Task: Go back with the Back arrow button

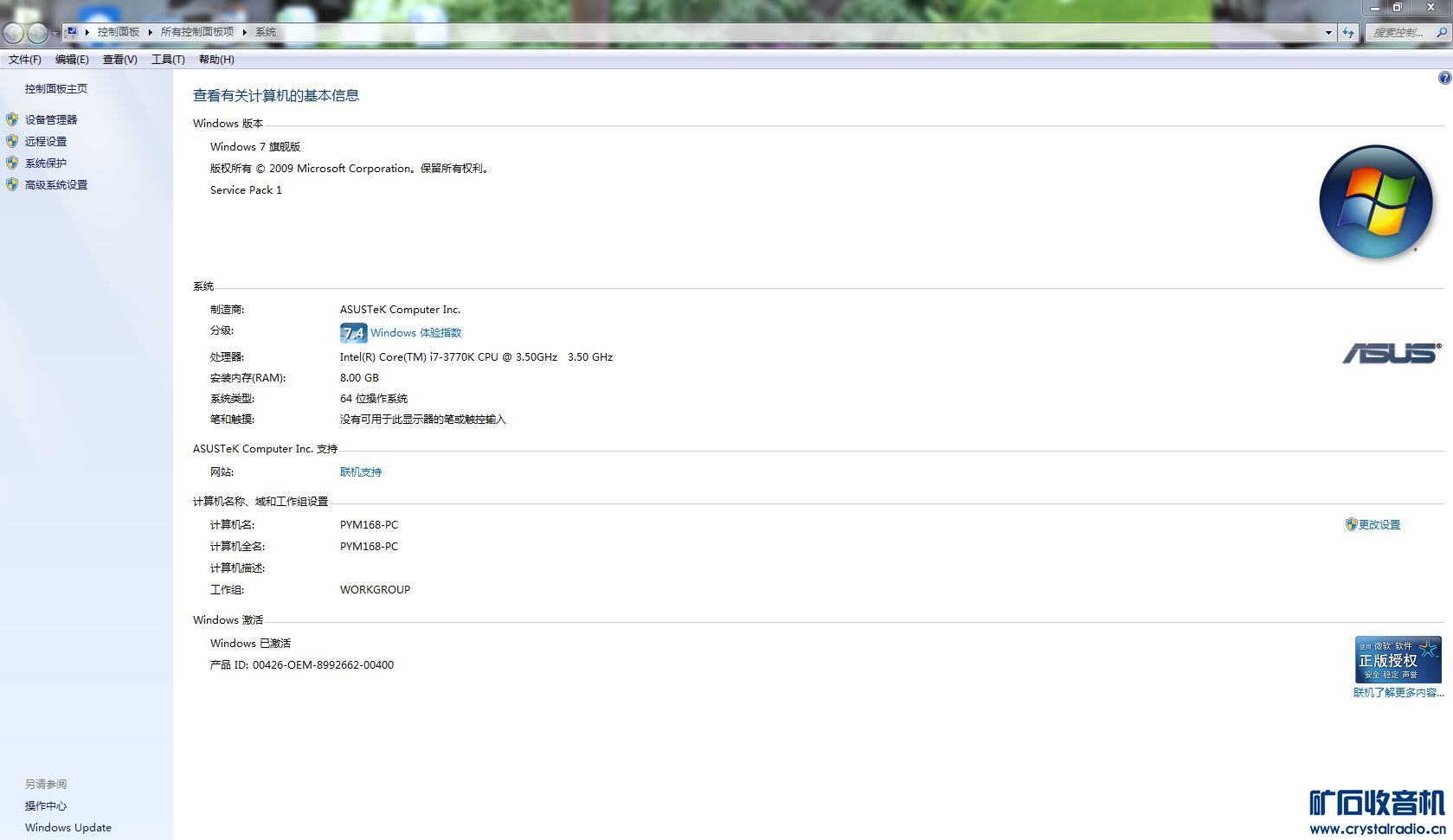Action: (13, 33)
